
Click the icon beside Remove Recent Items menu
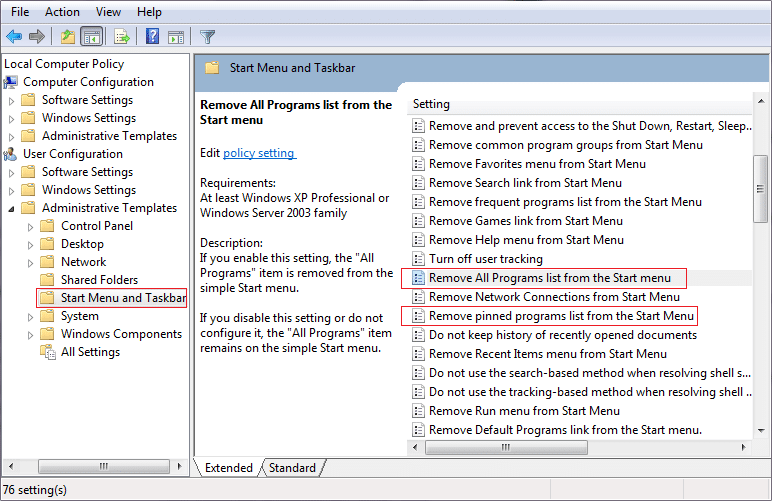[x=418, y=354]
